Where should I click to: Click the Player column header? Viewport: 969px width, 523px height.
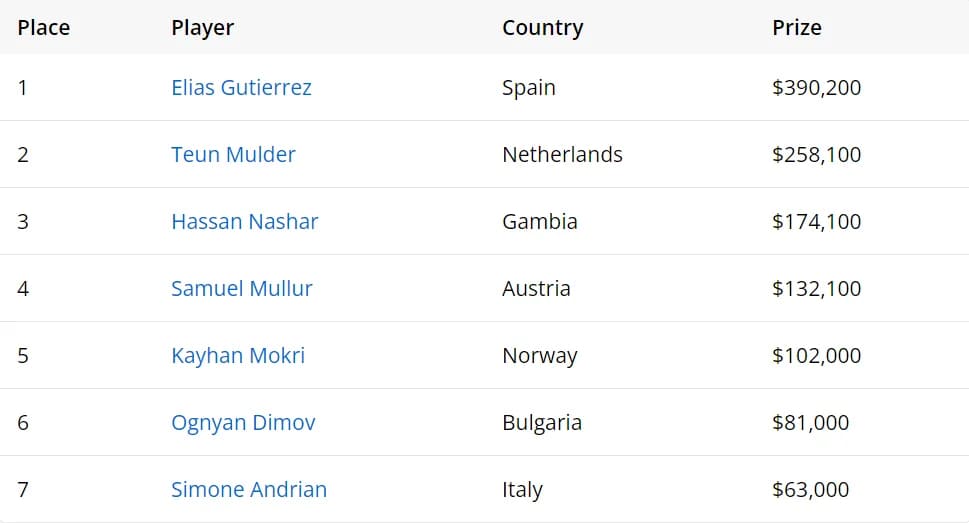point(202,28)
